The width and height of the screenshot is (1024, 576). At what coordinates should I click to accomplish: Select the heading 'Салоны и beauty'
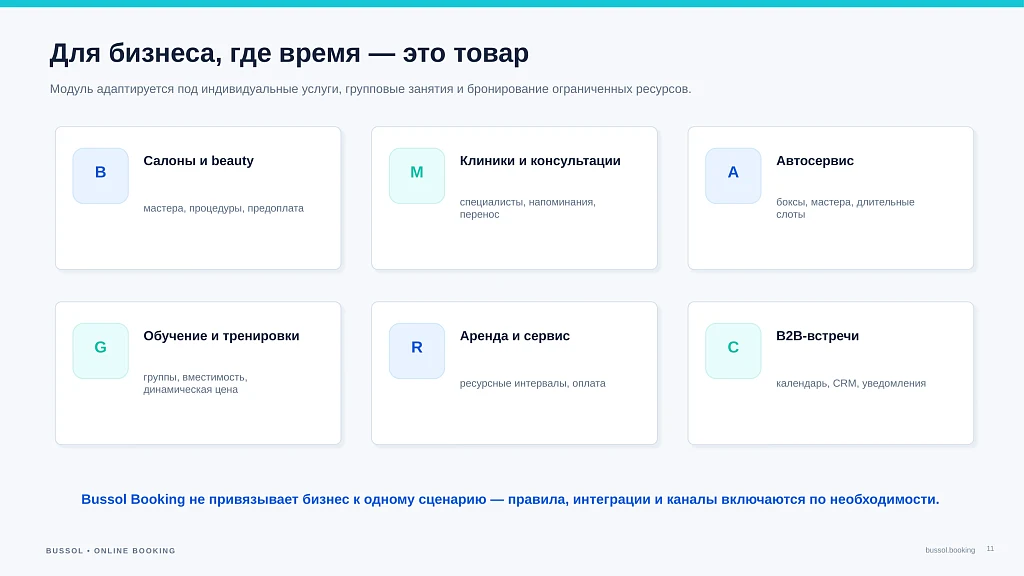point(199,161)
